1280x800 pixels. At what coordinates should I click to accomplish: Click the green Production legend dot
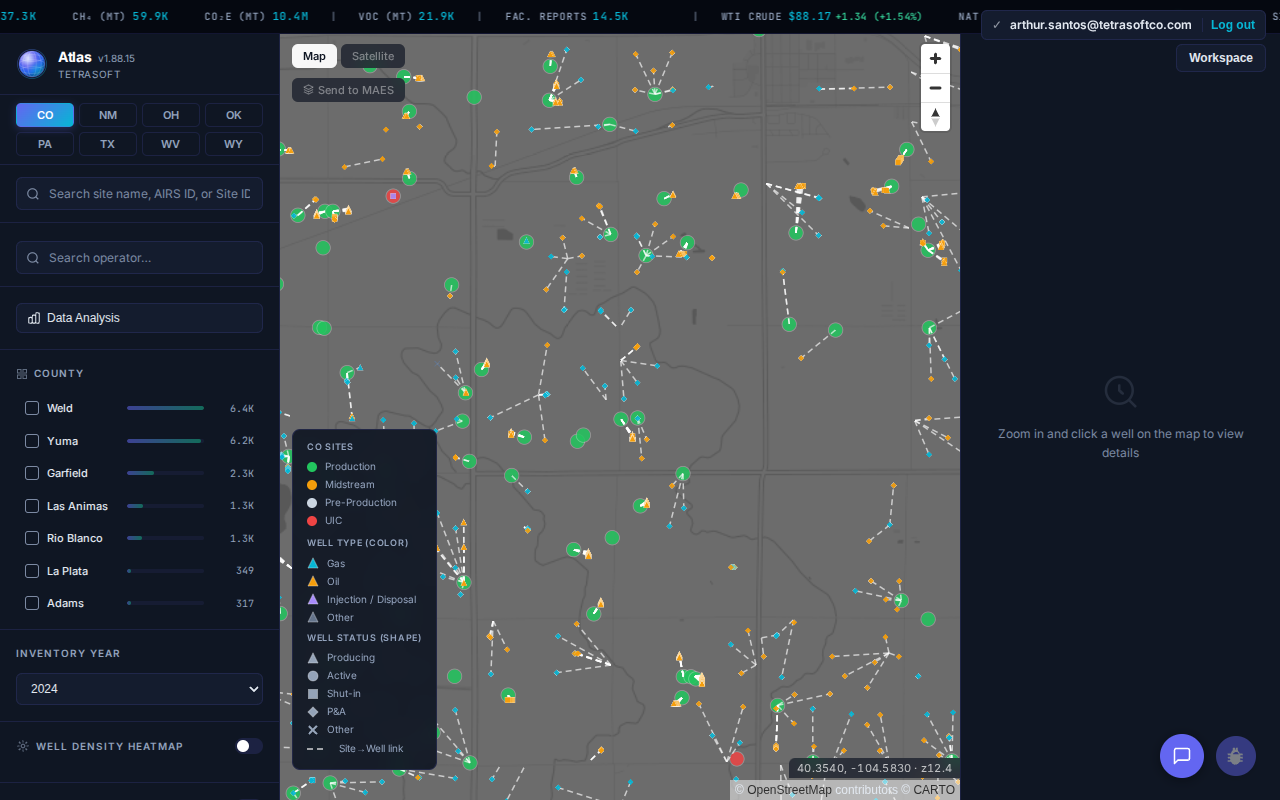click(312, 467)
